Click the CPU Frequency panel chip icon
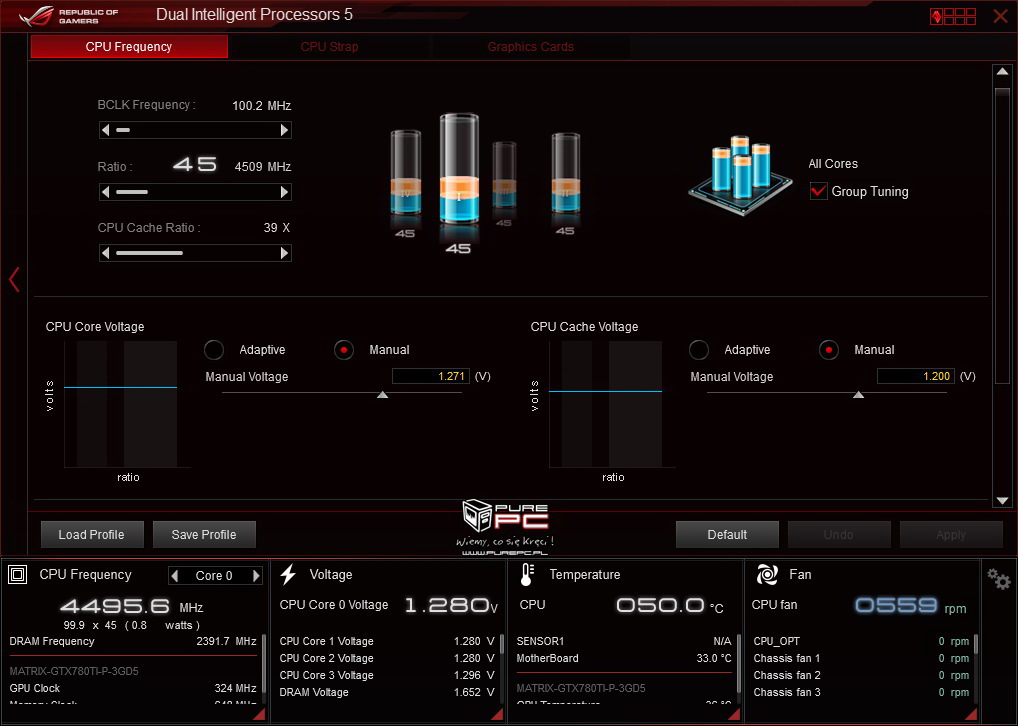This screenshot has width=1018, height=726. point(18,575)
